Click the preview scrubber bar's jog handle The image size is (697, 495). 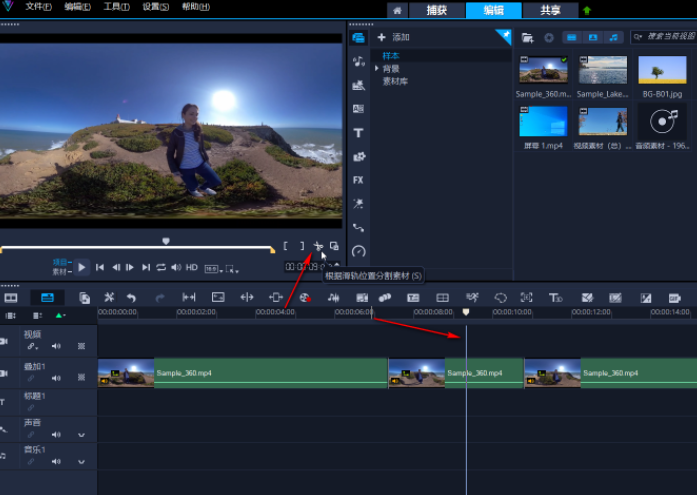point(166,241)
